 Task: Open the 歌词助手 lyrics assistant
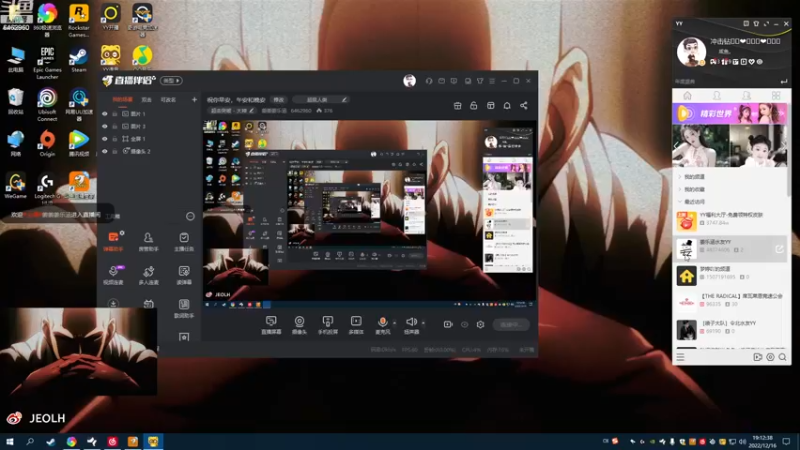184,309
